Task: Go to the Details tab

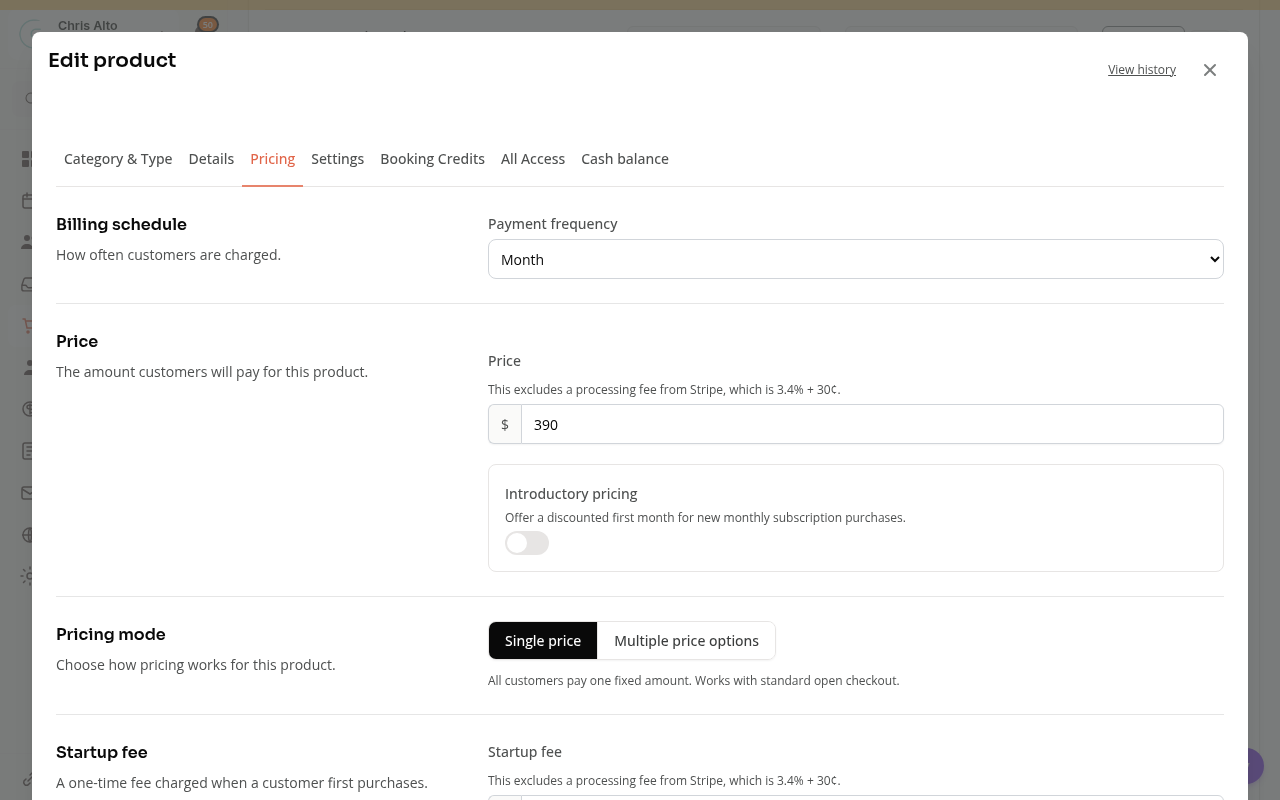Action: click(x=211, y=159)
